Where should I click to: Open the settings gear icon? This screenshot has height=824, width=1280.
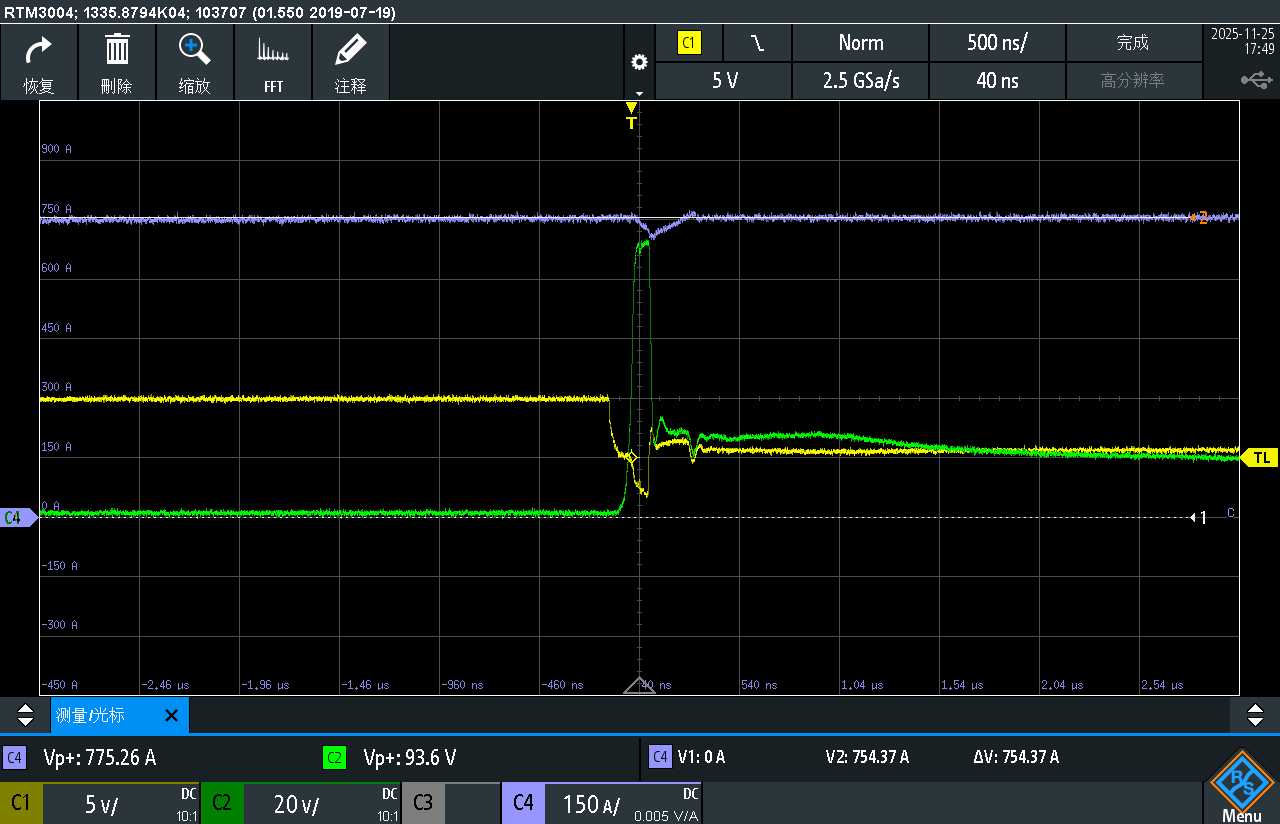point(639,63)
